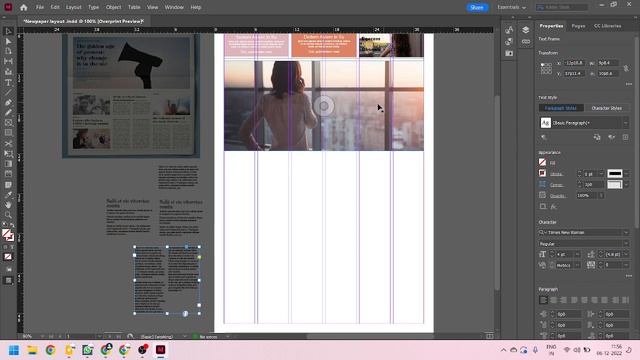Toggle the screen mode button in toolbar
Screen dimensions: 640x360
(8, 280)
